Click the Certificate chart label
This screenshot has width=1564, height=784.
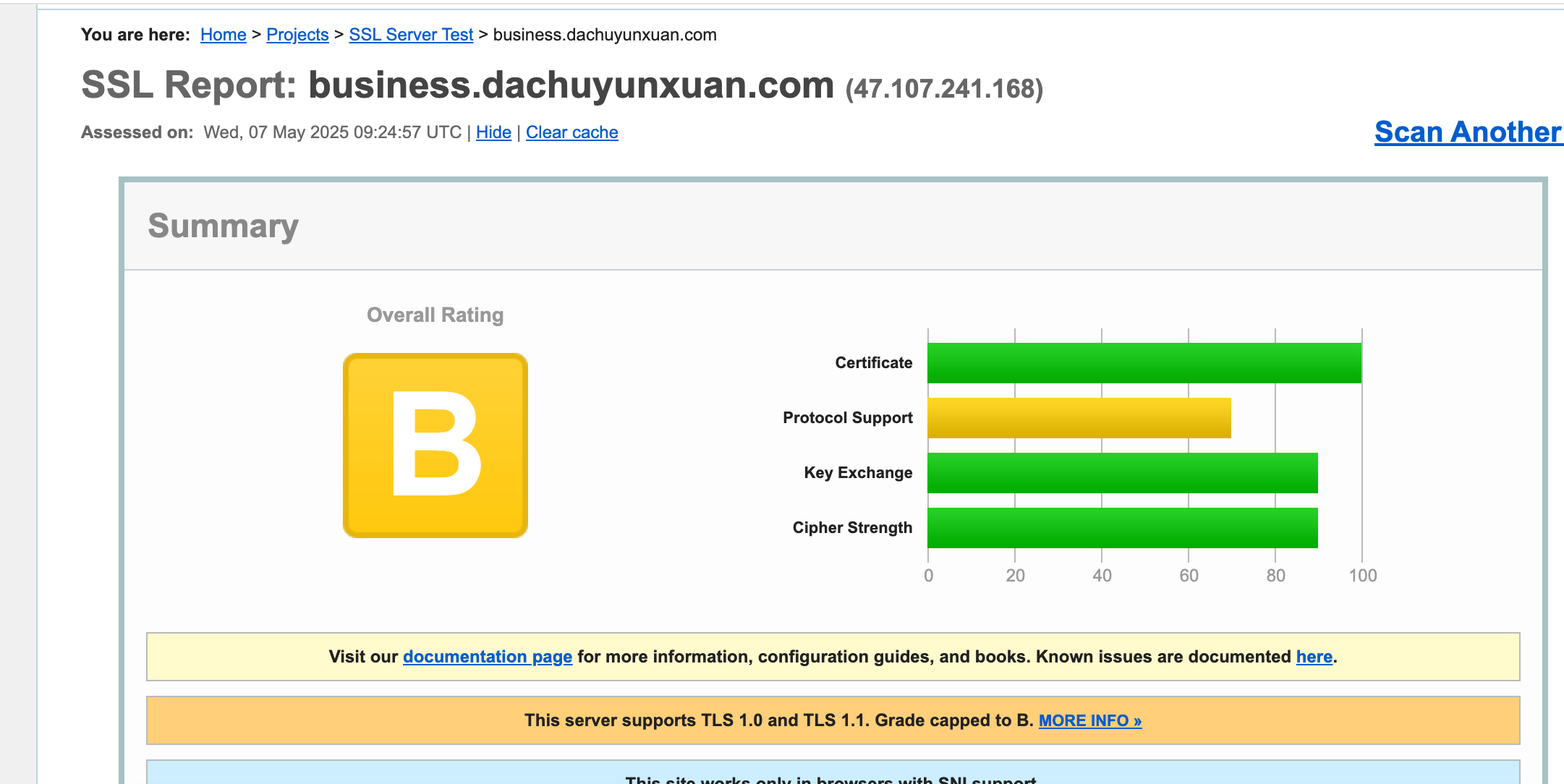(x=873, y=363)
